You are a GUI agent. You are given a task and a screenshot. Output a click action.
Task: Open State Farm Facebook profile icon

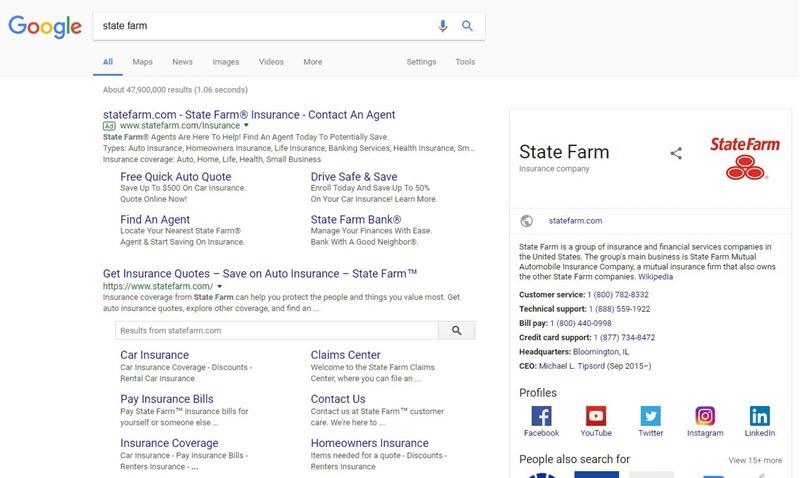pyautogui.click(x=541, y=416)
